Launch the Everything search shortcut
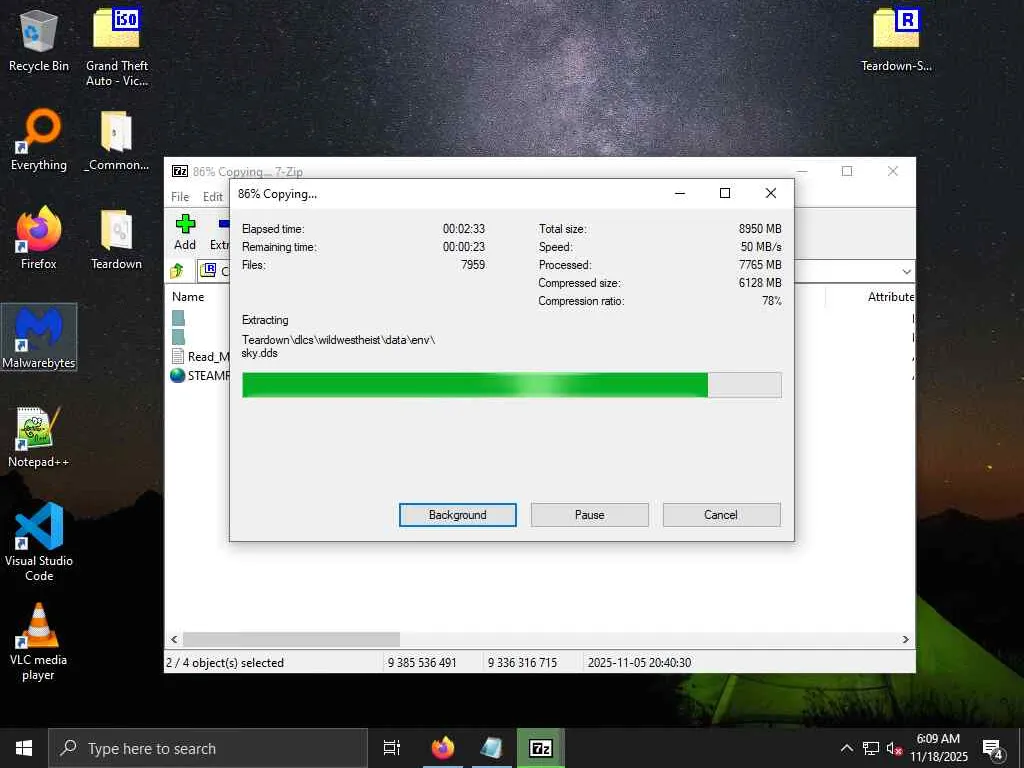Image resolution: width=1024 pixels, height=768 pixels. coord(39,140)
